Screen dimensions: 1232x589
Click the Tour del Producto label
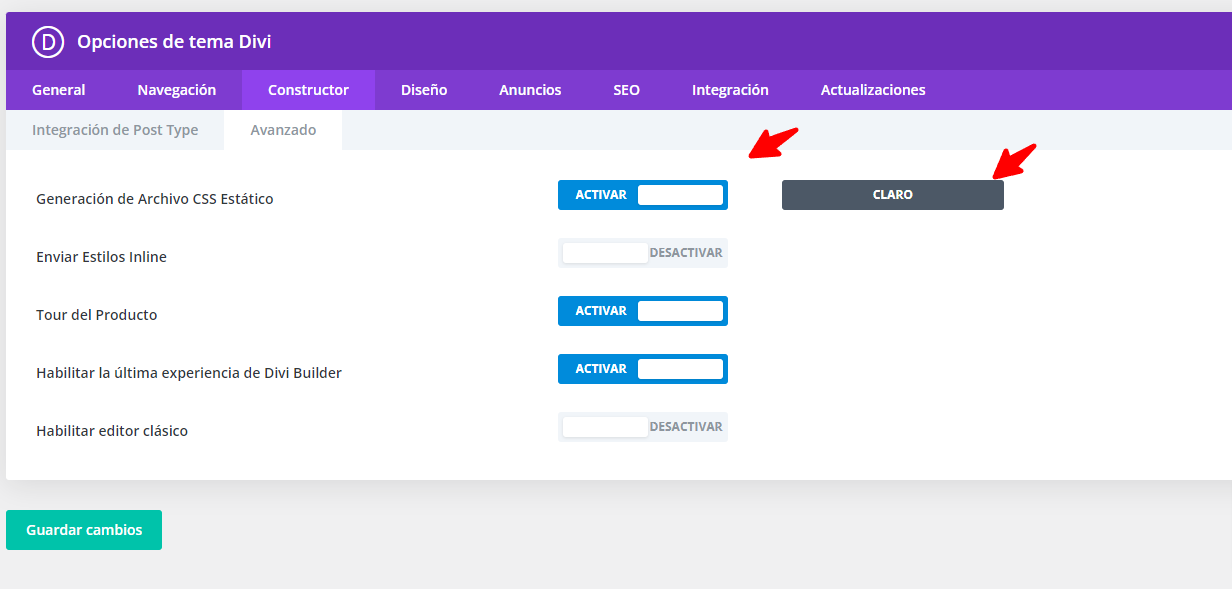(97, 315)
